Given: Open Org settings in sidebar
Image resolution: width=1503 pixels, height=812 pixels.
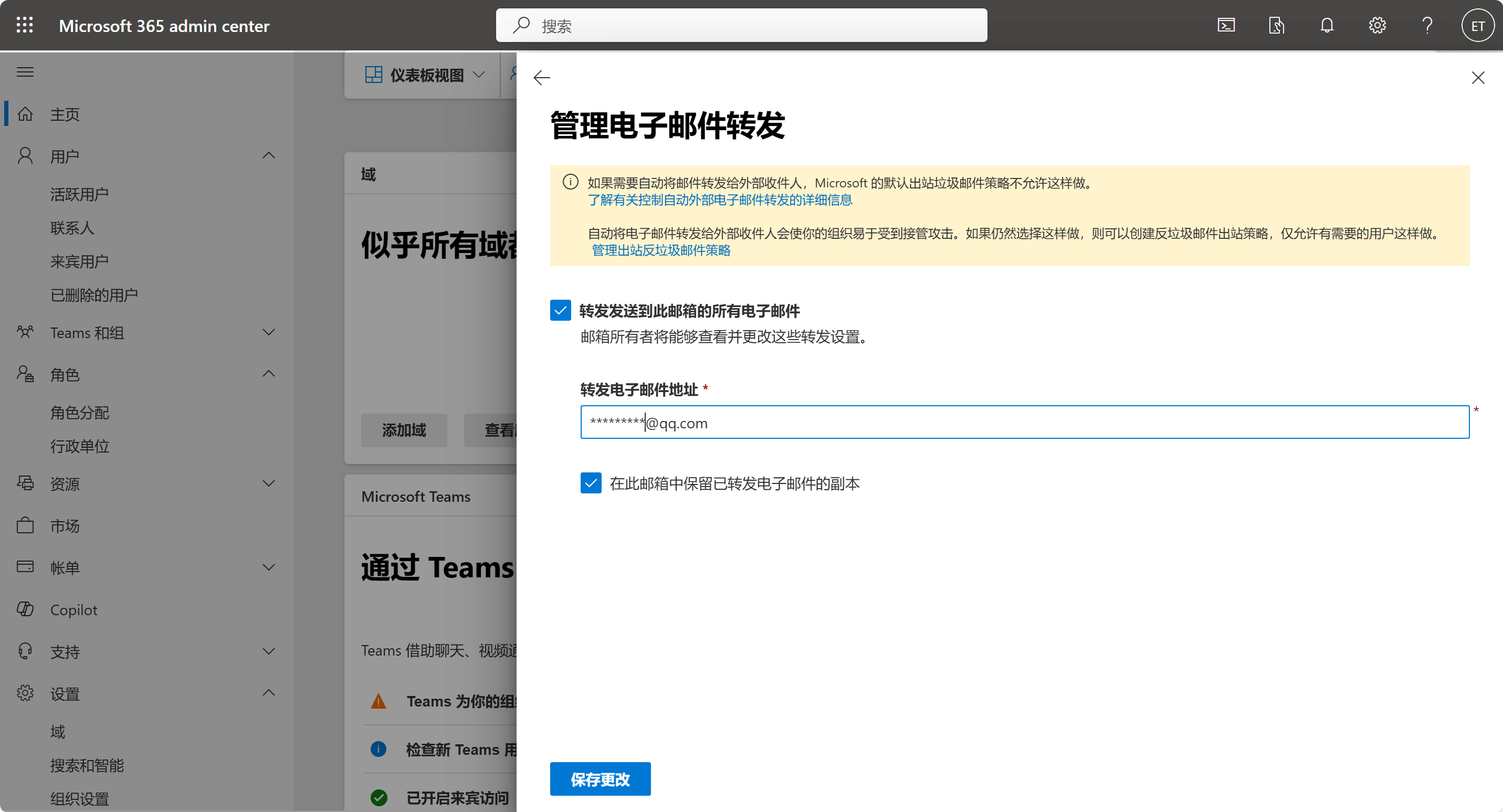Looking at the screenshot, I should (79, 798).
